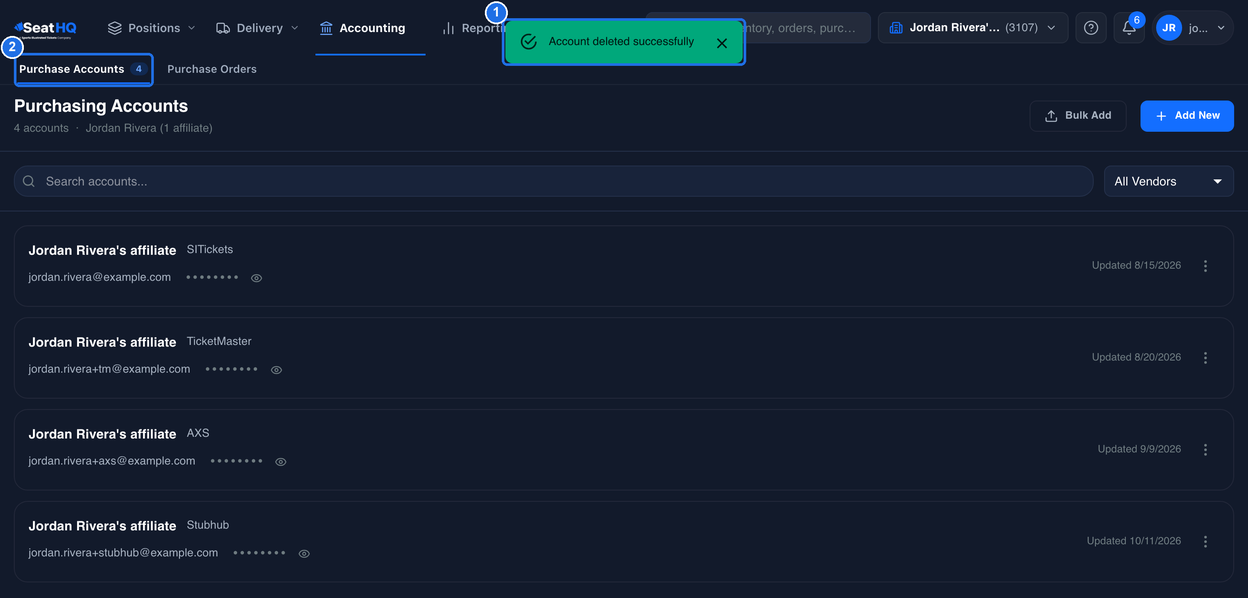Open the Stubhub account options menu
This screenshot has width=1248, height=598.
1205,542
